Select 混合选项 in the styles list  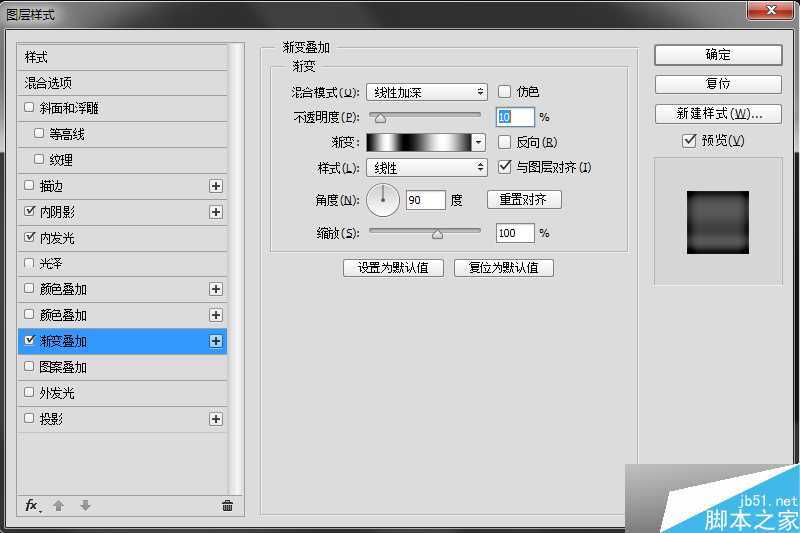(122, 83)
